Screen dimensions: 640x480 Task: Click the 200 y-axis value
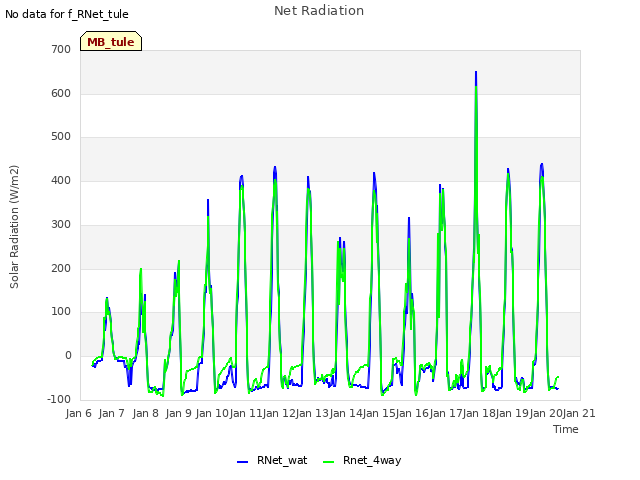[61, 269]
